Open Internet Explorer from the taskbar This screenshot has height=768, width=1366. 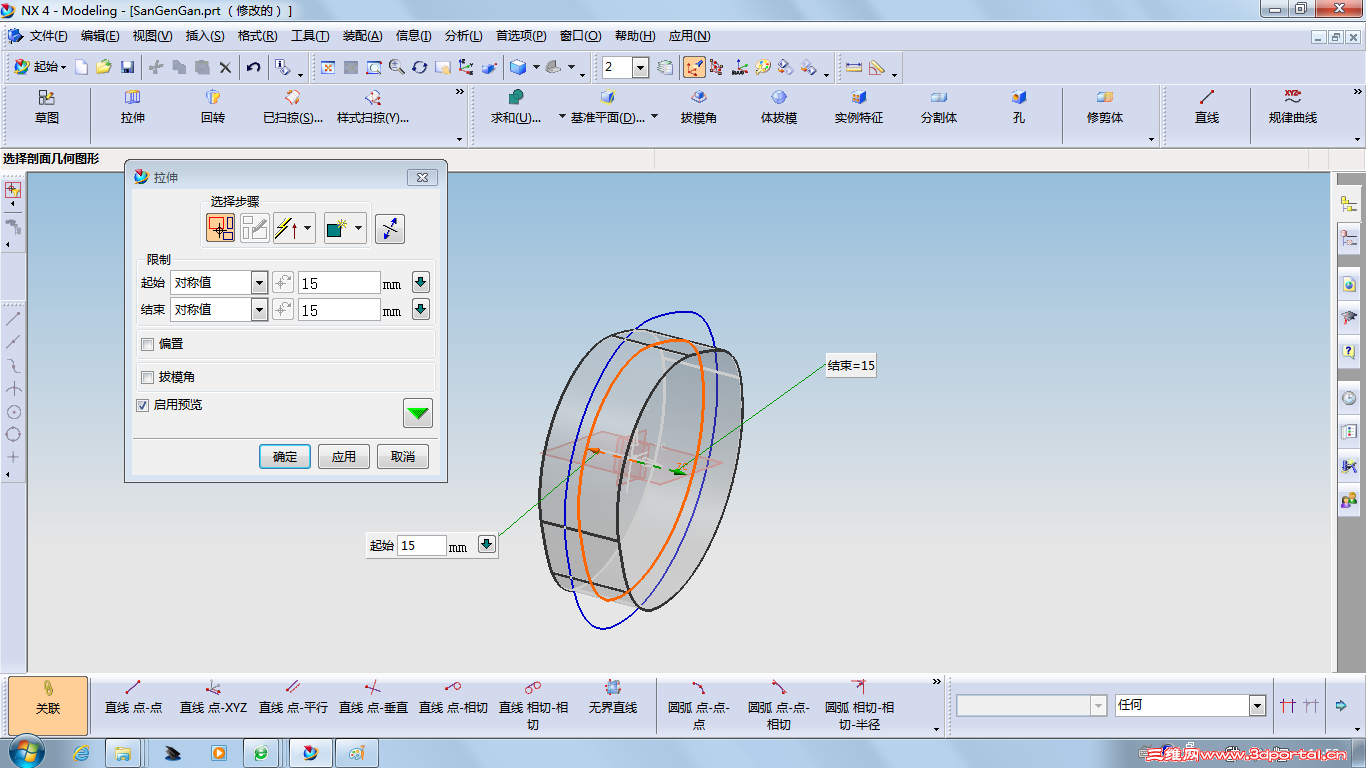(82, 752)
